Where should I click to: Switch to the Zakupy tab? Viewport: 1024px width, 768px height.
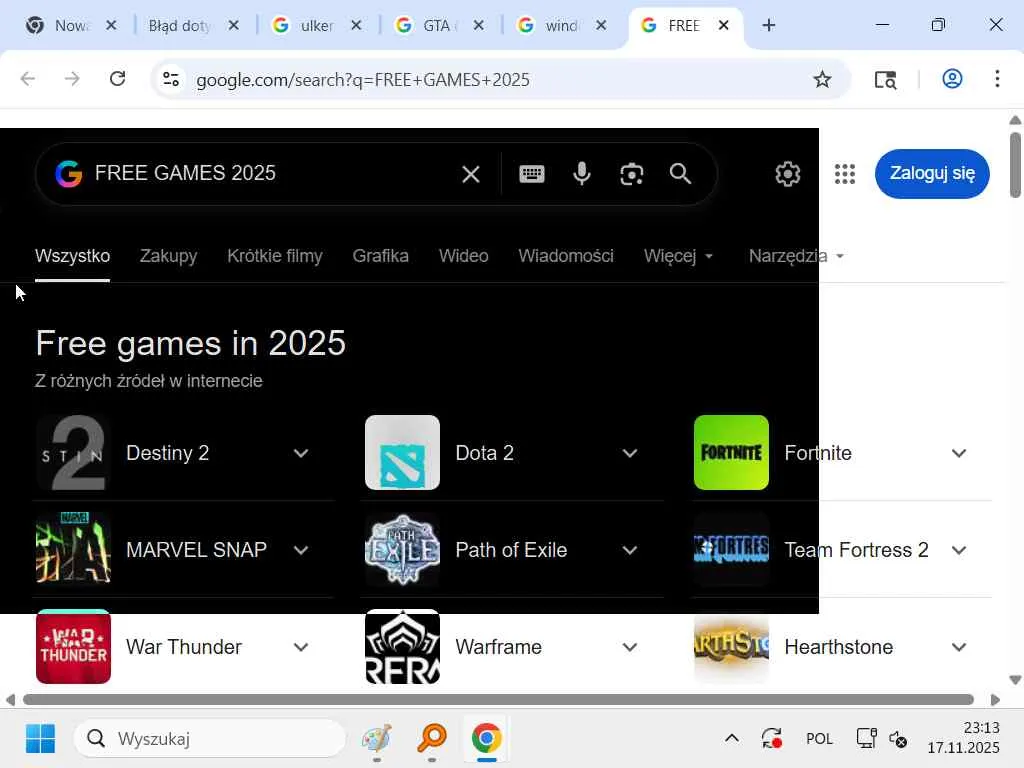[168, 256]
